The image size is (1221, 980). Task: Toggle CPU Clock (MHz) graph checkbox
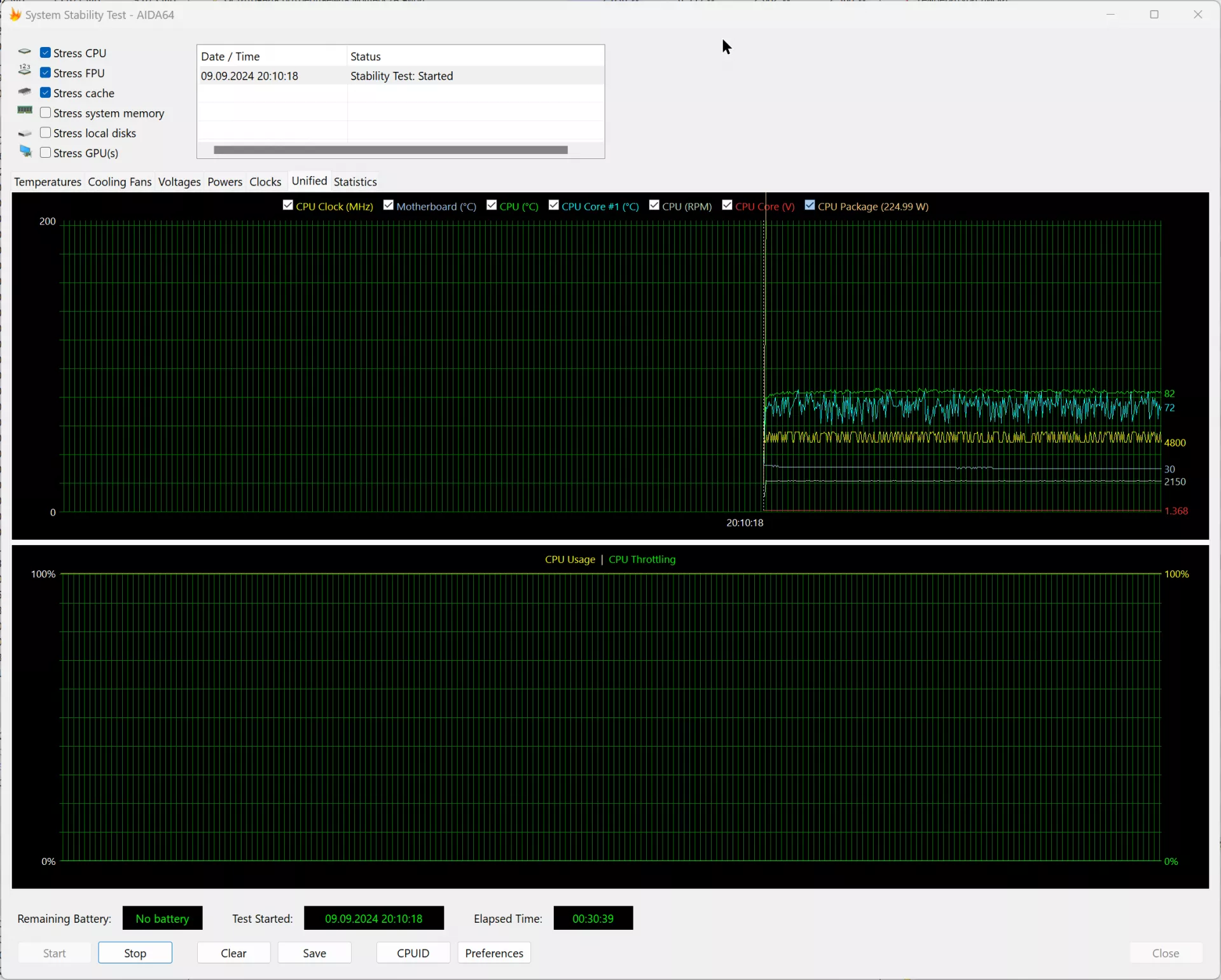288,205
